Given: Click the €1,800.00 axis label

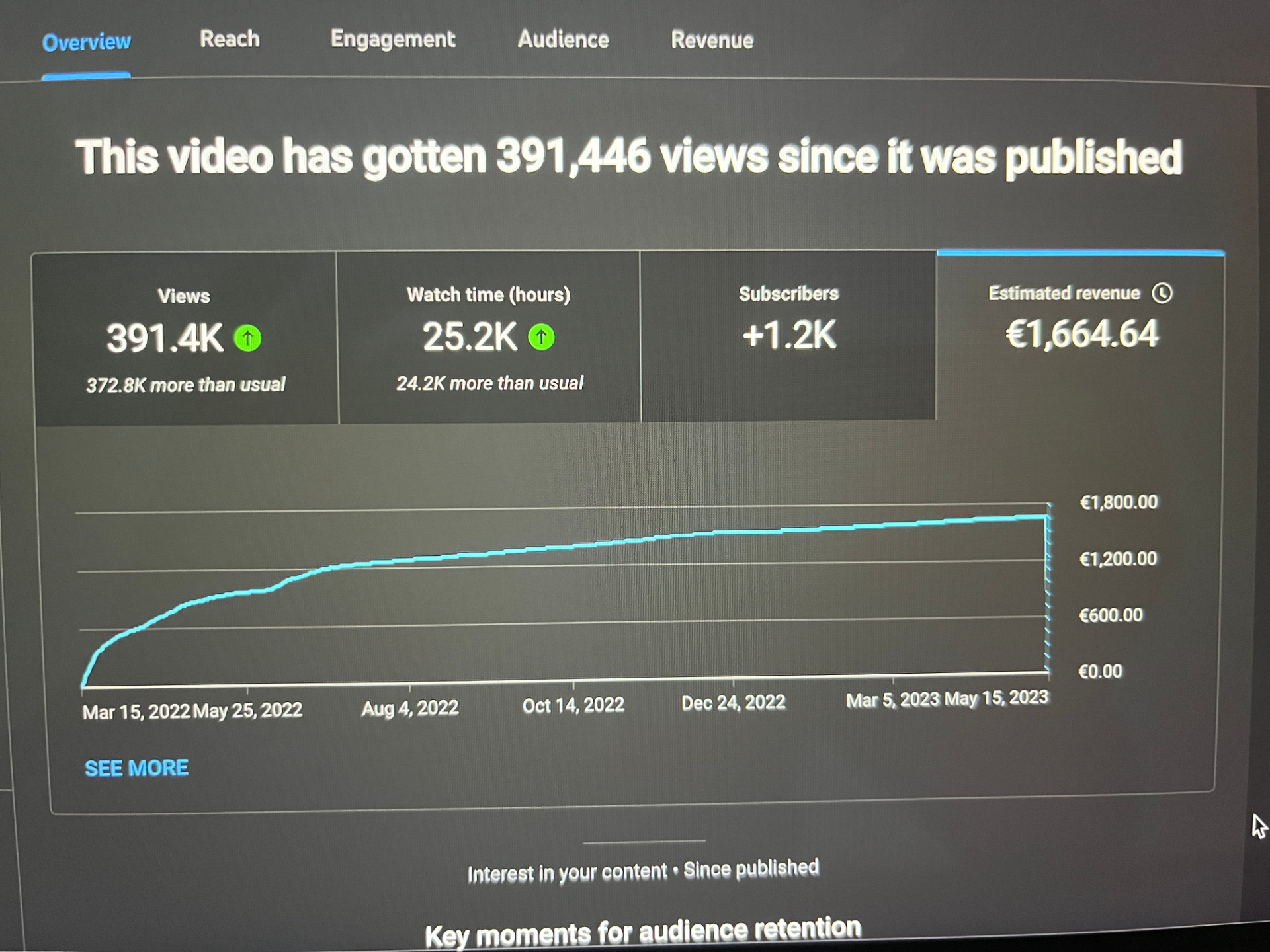Looking at the screenshot, I should click(1119, 502).
